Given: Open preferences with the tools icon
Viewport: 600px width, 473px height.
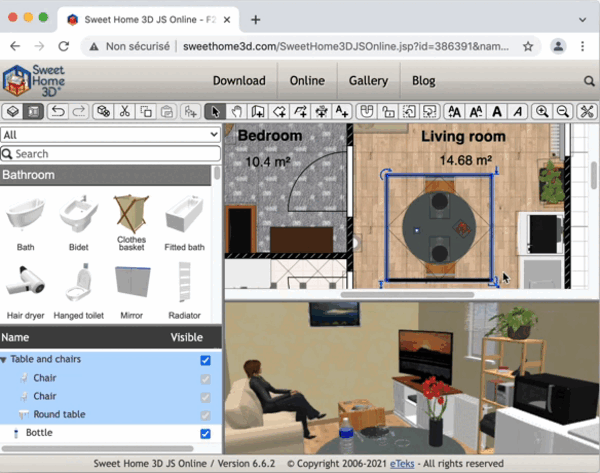Looking at the screenshot, I should coord(587,112).
